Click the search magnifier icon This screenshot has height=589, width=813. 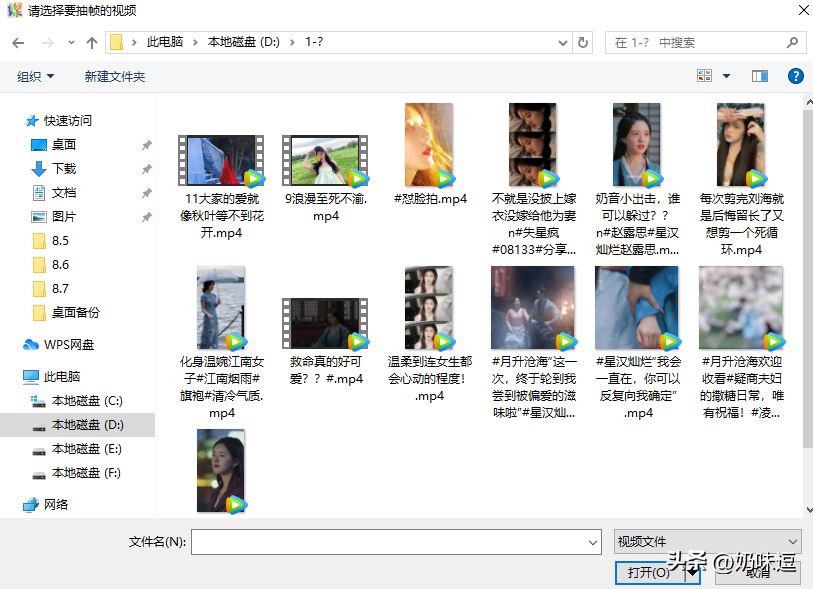tap(792, 43)
